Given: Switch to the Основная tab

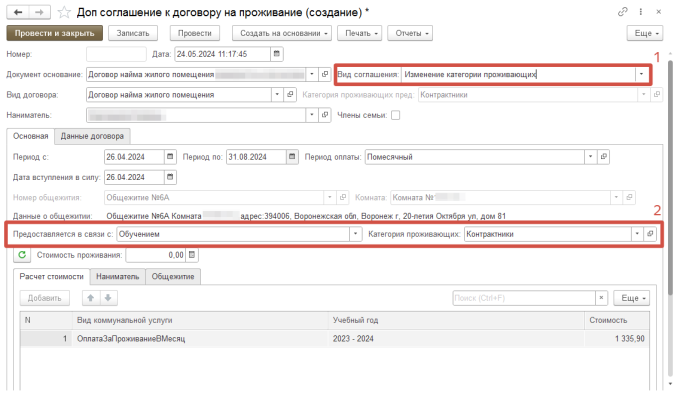Looking at the screenshot, I should (31, 136).
